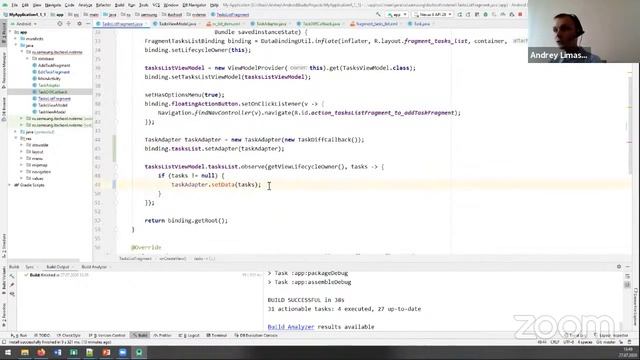Screen dimensions: 640x360
Task: Toggle tool window quick access status bar icon
Action: (x=4, y=342)
